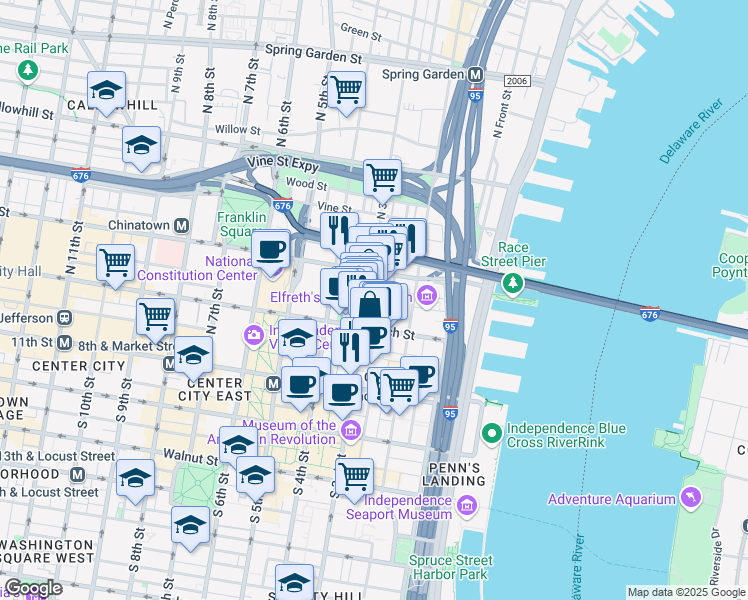This screenshot has width=748, height=600.
Task: Select the graduation cap marker below Callowhill St
Action: [141, 145]
